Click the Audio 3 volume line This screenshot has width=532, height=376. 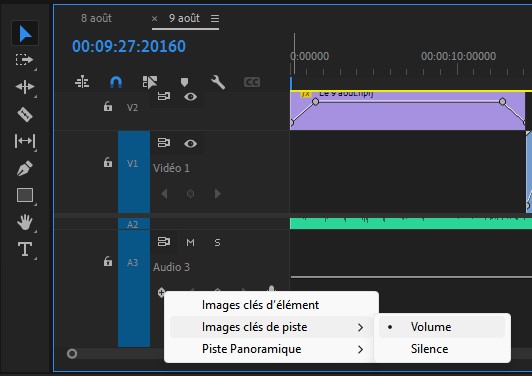tap(411, 277)
